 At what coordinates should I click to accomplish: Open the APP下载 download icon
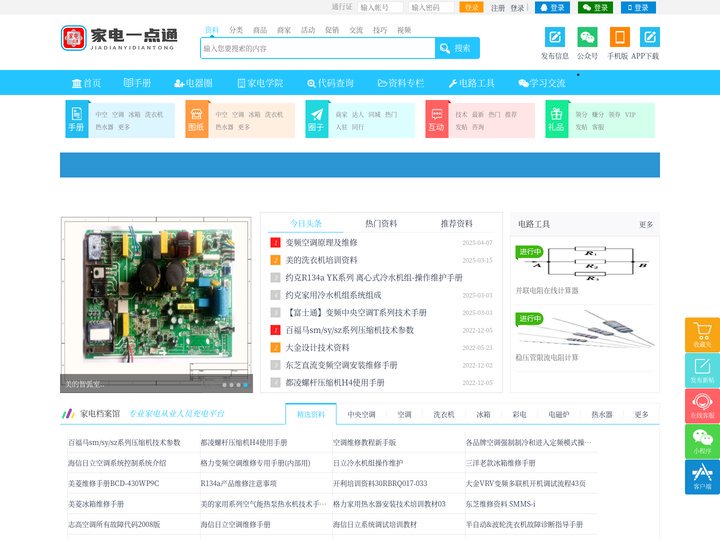(x=650, y=37)
